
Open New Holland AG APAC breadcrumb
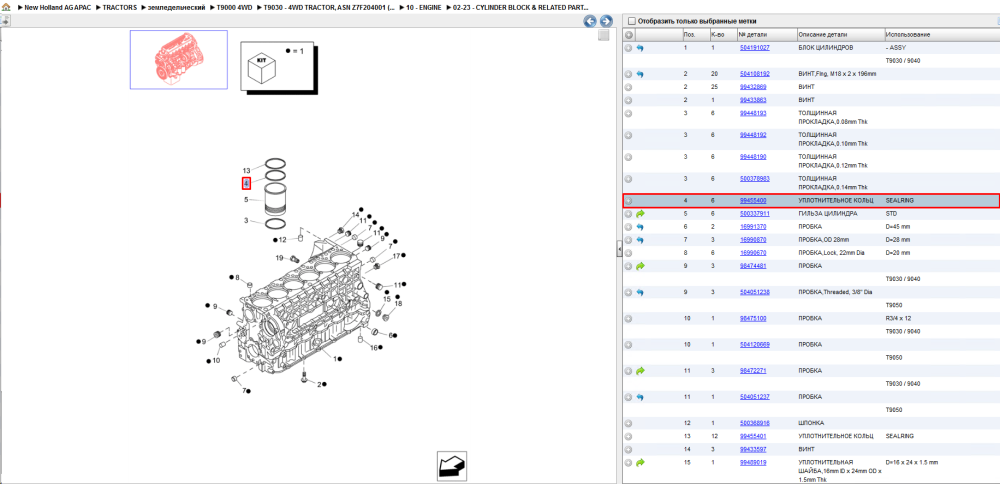coord(57,7)
